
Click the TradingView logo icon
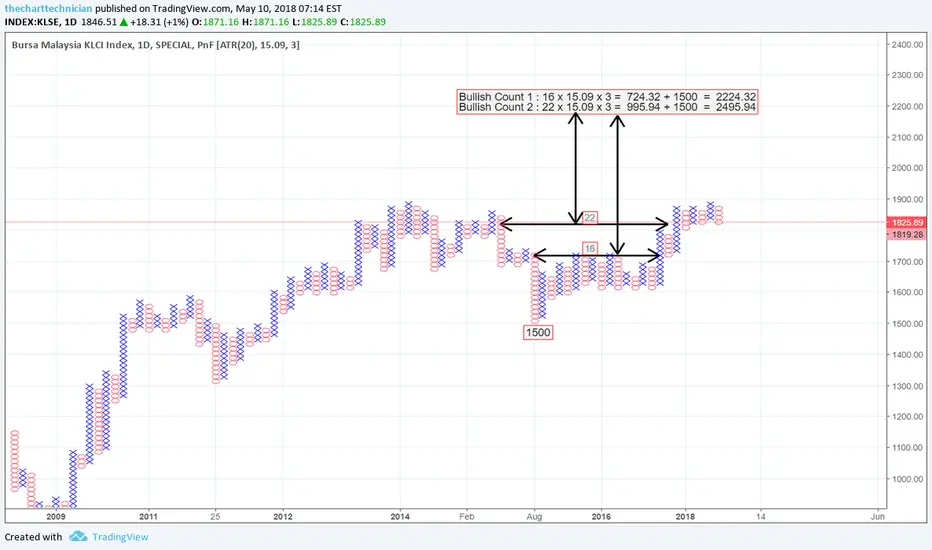(78, 536)
